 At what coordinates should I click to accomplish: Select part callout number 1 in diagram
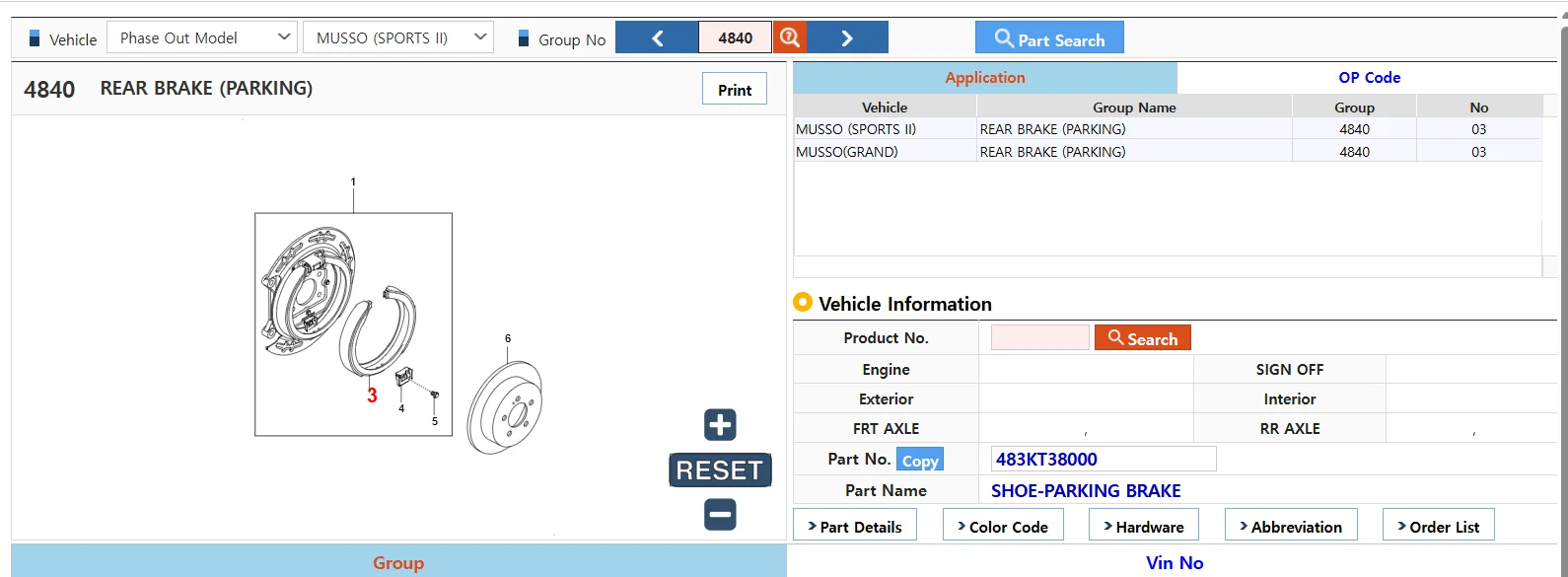353,181
